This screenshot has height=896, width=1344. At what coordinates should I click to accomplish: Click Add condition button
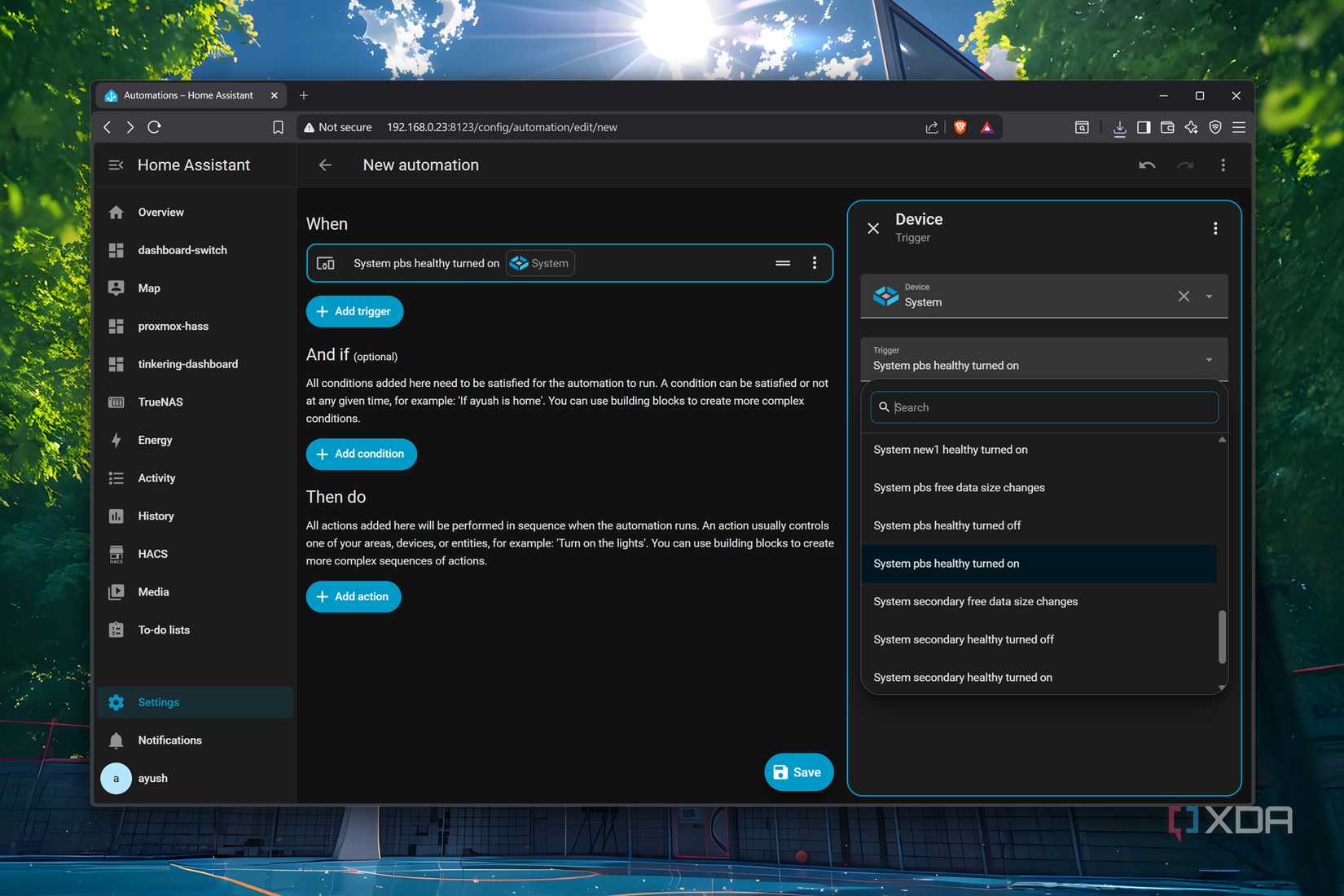click(361, 454)
